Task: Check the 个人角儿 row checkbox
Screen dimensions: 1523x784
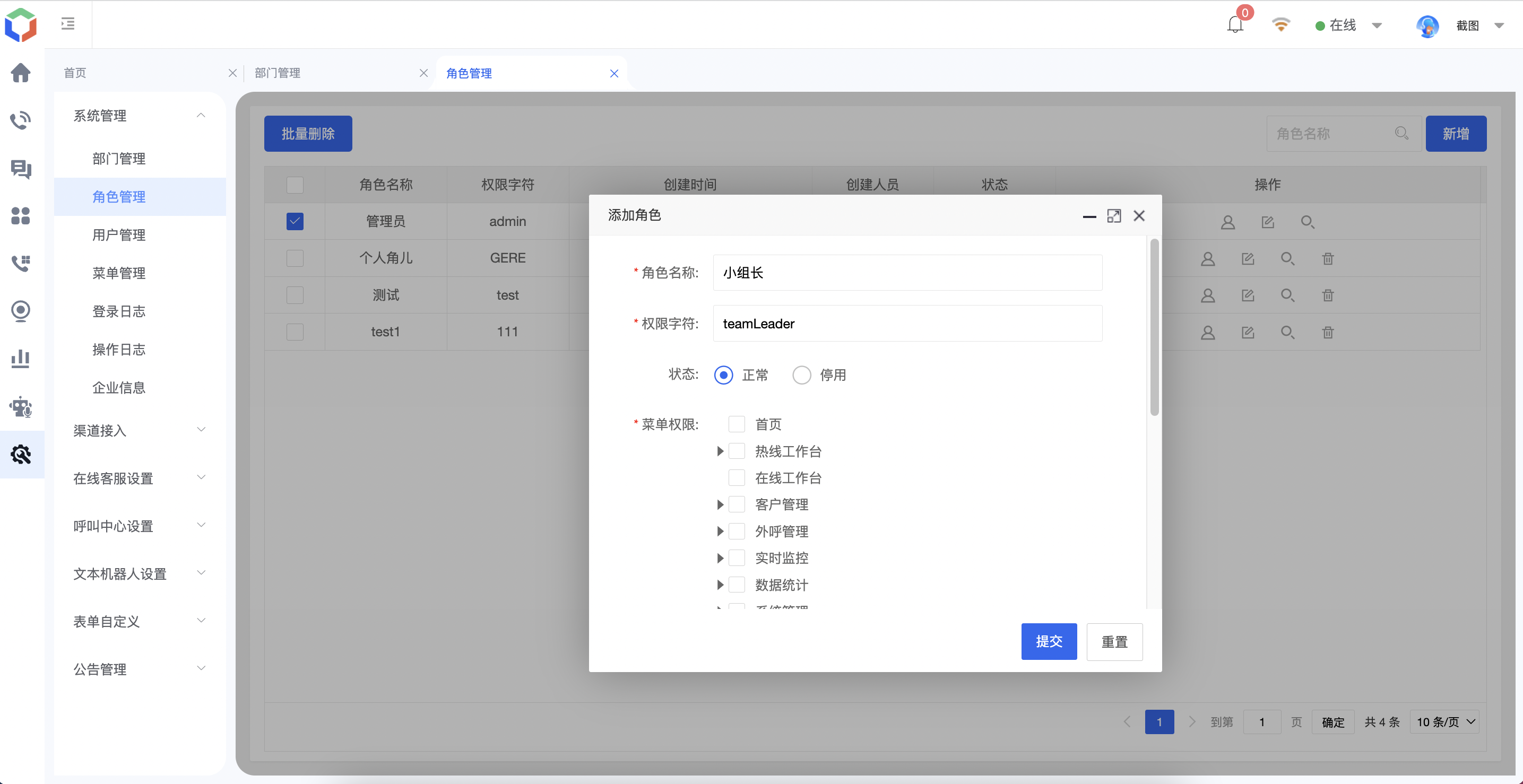Action: [x=295, y=258]
